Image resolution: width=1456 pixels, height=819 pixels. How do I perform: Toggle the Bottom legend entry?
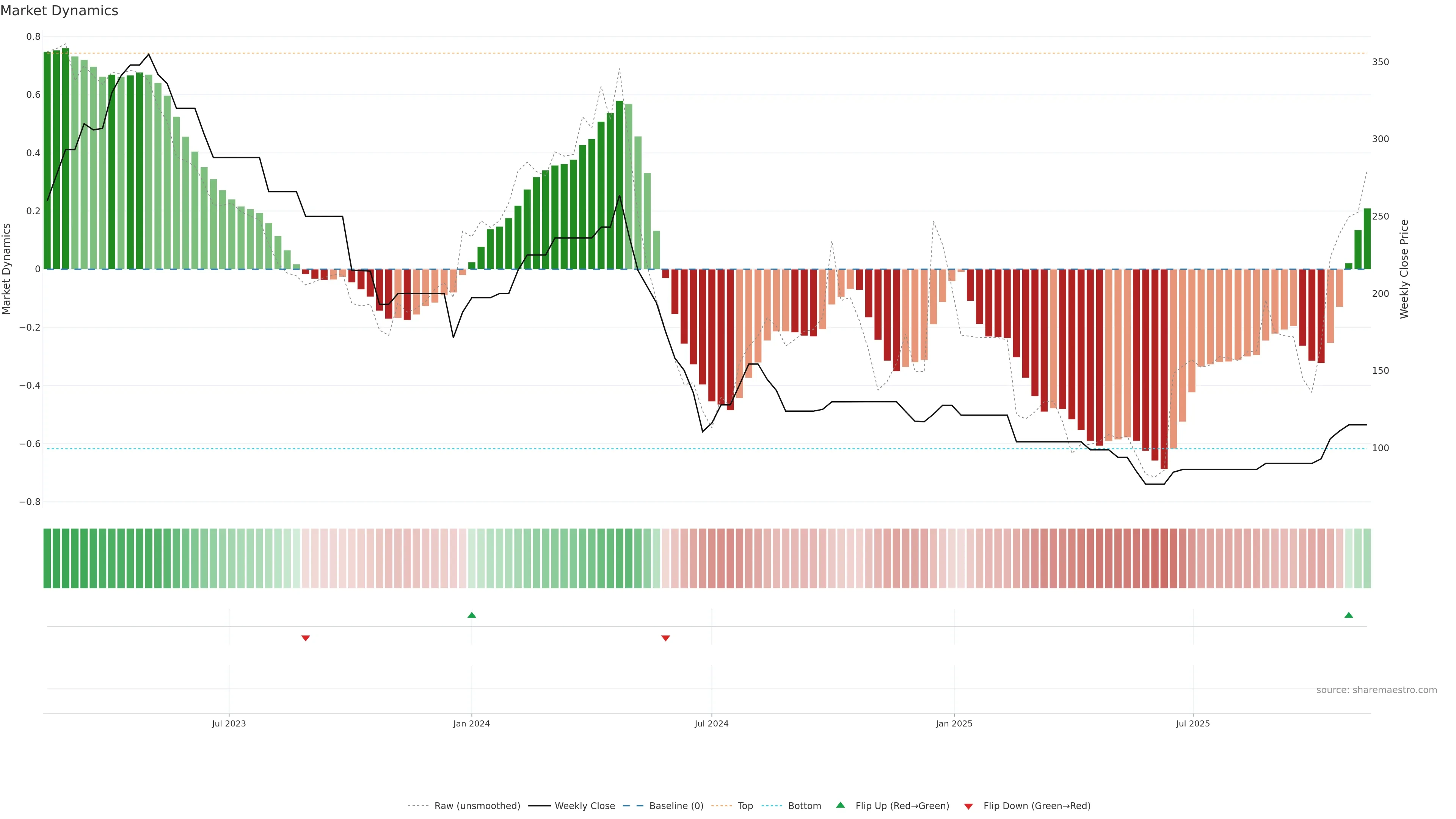804,806
